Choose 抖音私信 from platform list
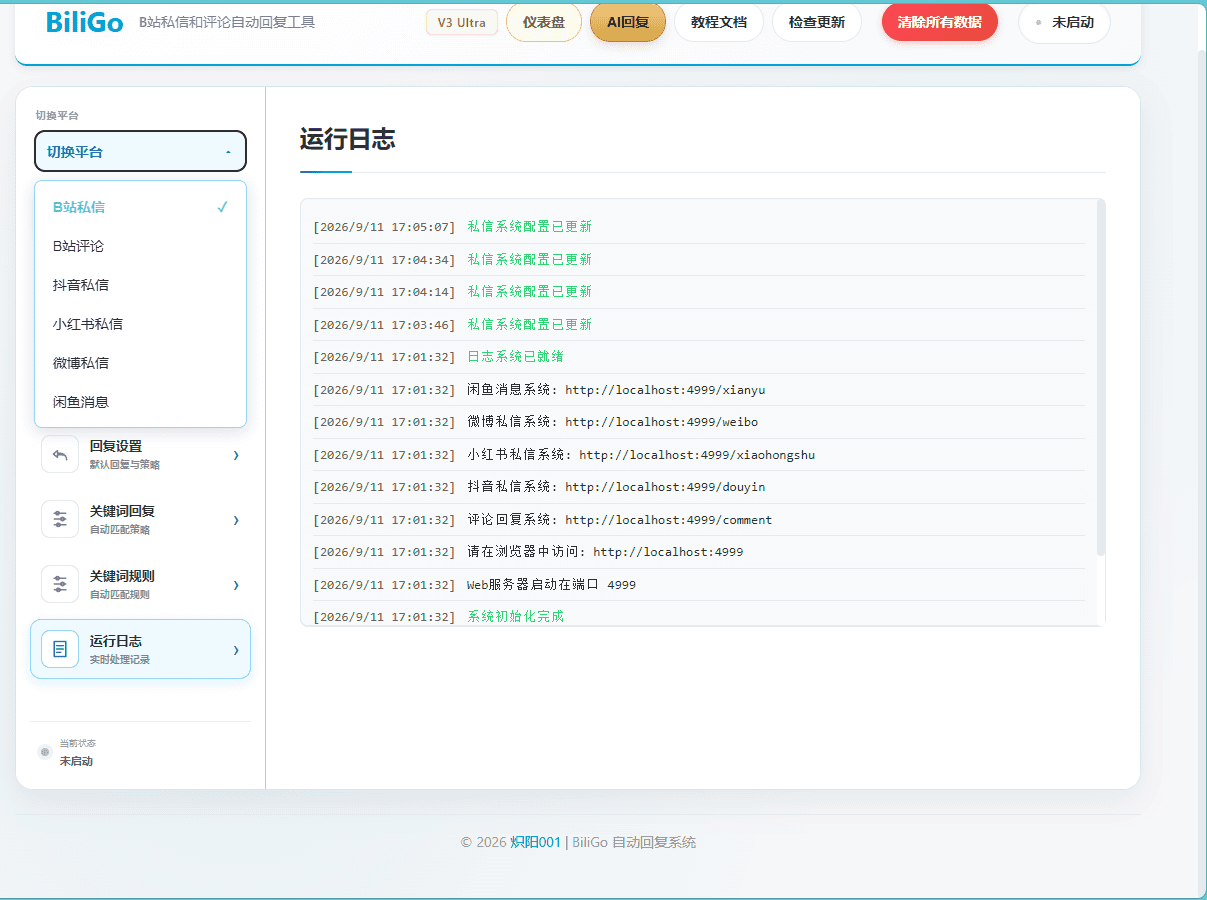 pos(140,285)
